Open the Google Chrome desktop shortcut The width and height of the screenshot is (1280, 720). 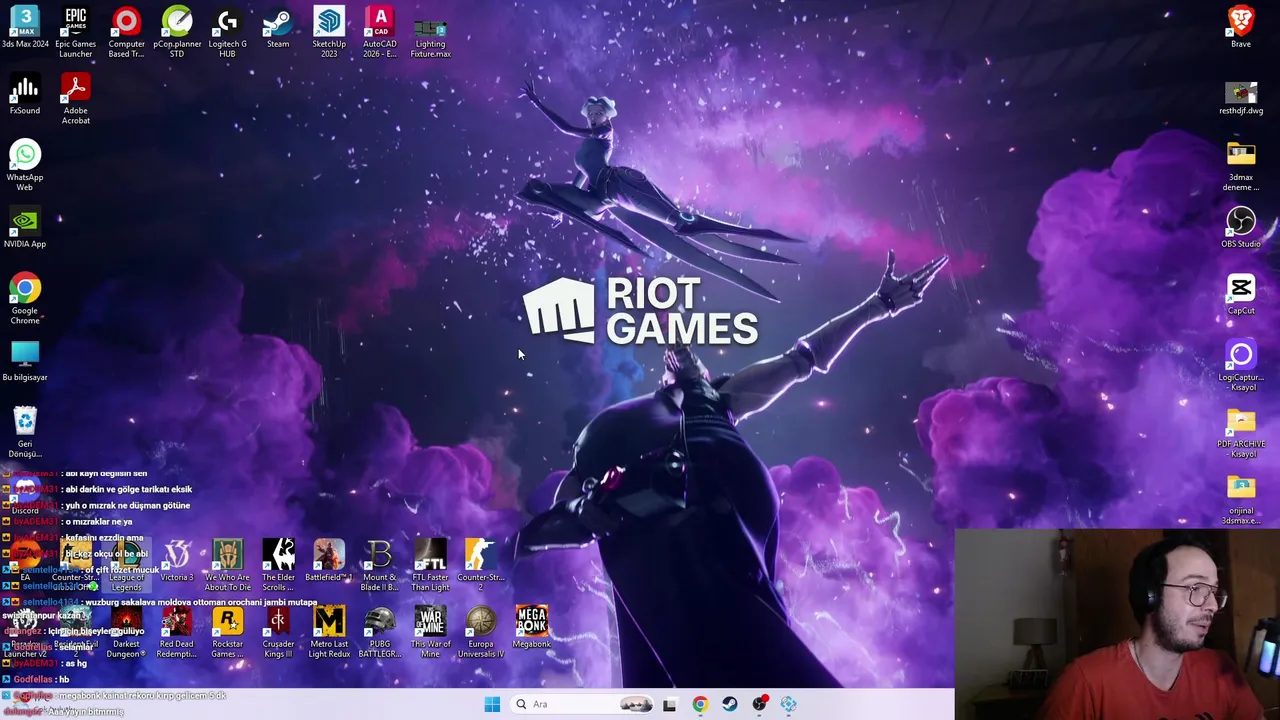pos(25,298)
